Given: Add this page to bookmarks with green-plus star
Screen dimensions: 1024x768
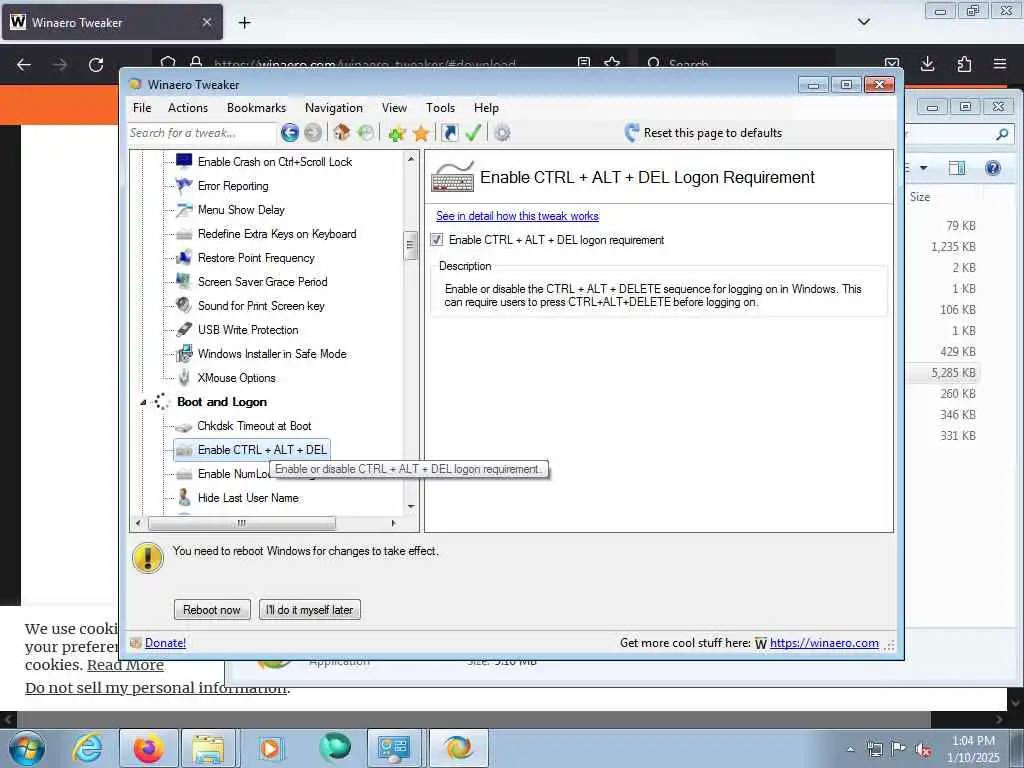Looking at the screenshot, I should pyautogui.click(x=396, y=134).
